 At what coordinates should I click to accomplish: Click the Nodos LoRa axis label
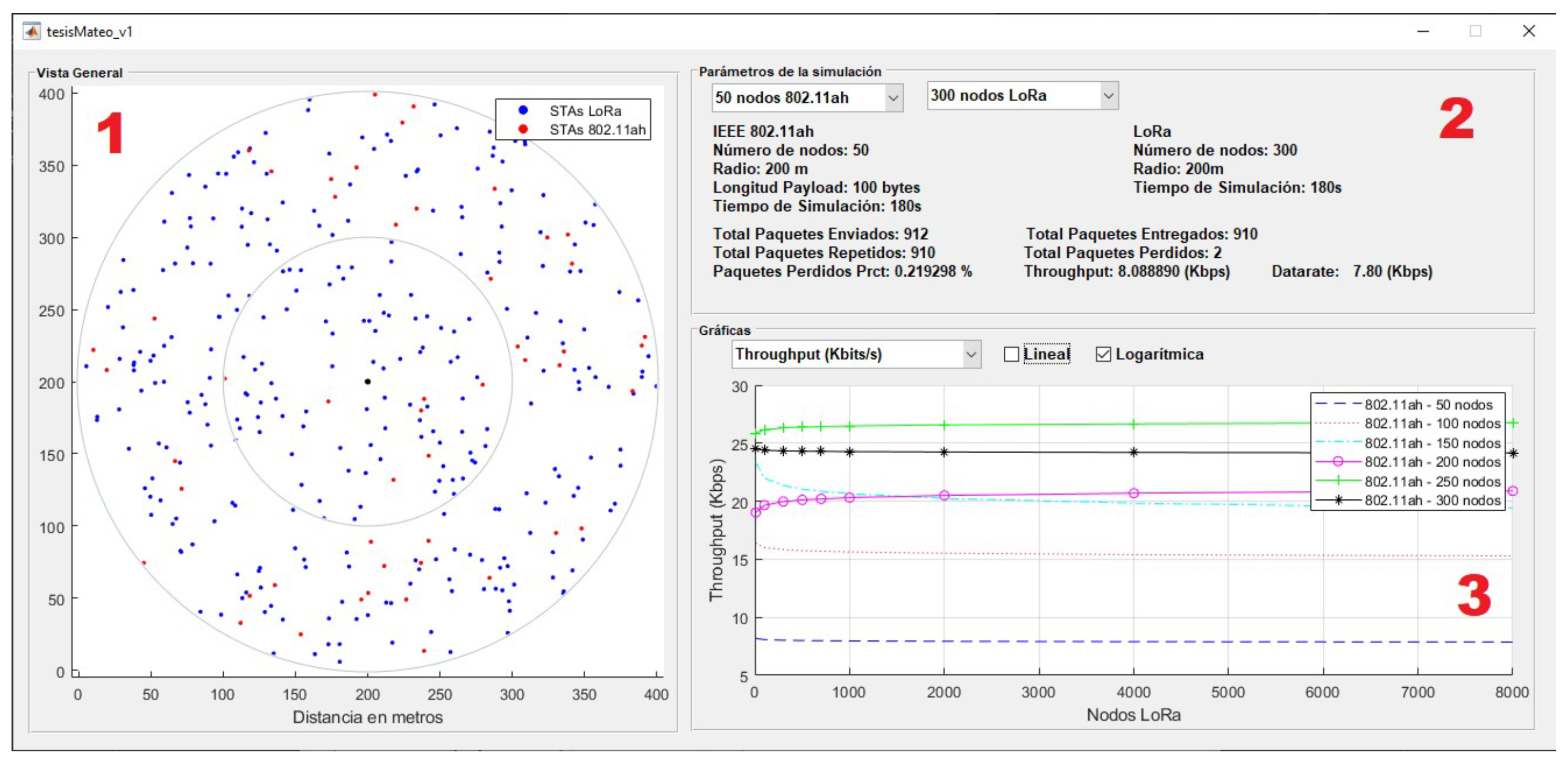[x=1133, y=715]
